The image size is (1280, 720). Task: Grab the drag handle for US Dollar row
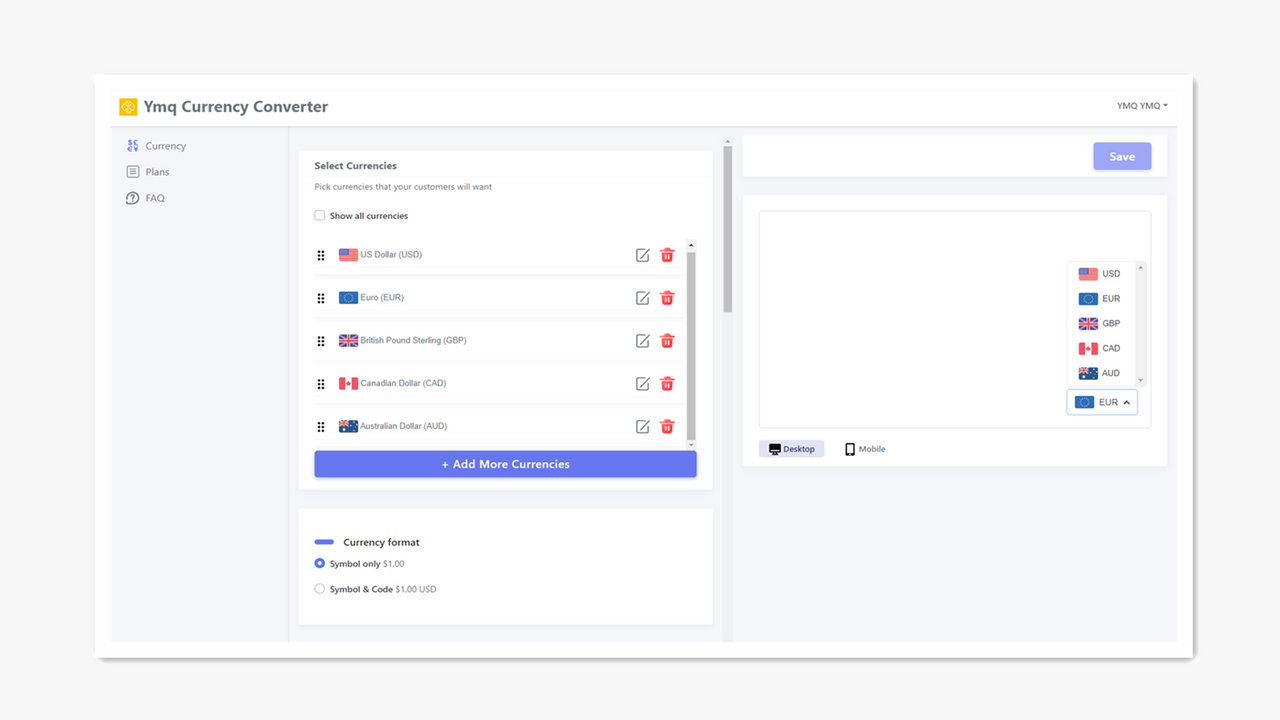tap(321, 255)
